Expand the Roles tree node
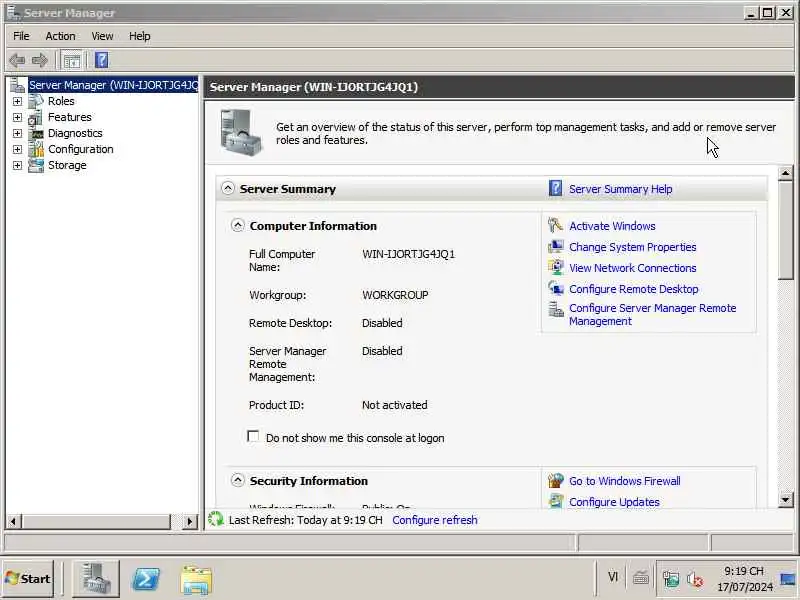This screenshot has height=600, width=800. (x=17, y=102)
